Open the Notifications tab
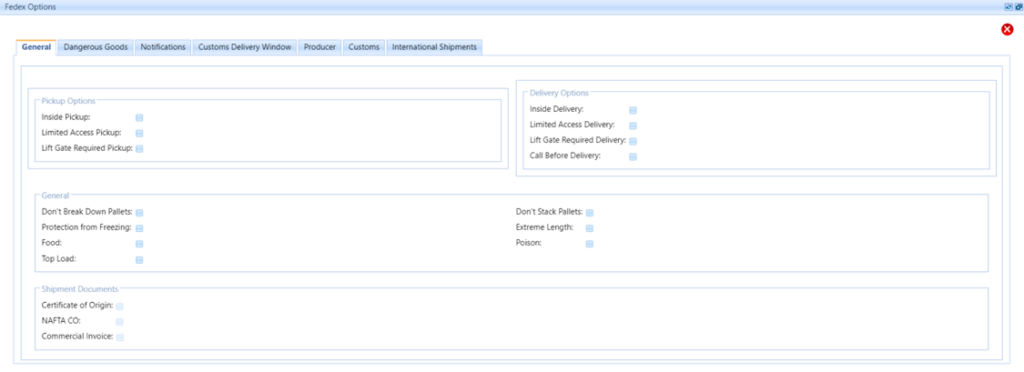Viewport: 1024px width, 372px height. [163, 47]
